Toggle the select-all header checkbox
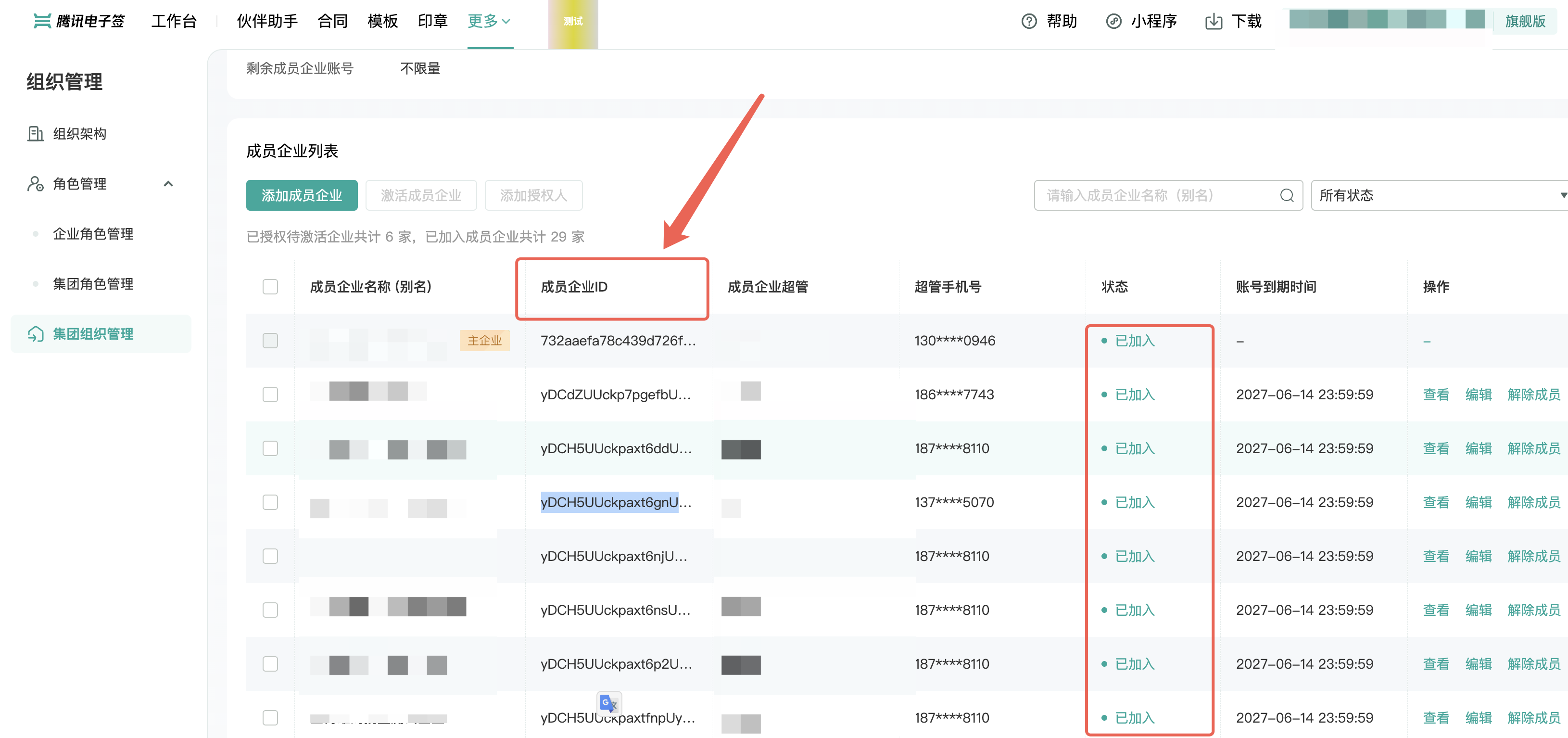 point(270,287)
